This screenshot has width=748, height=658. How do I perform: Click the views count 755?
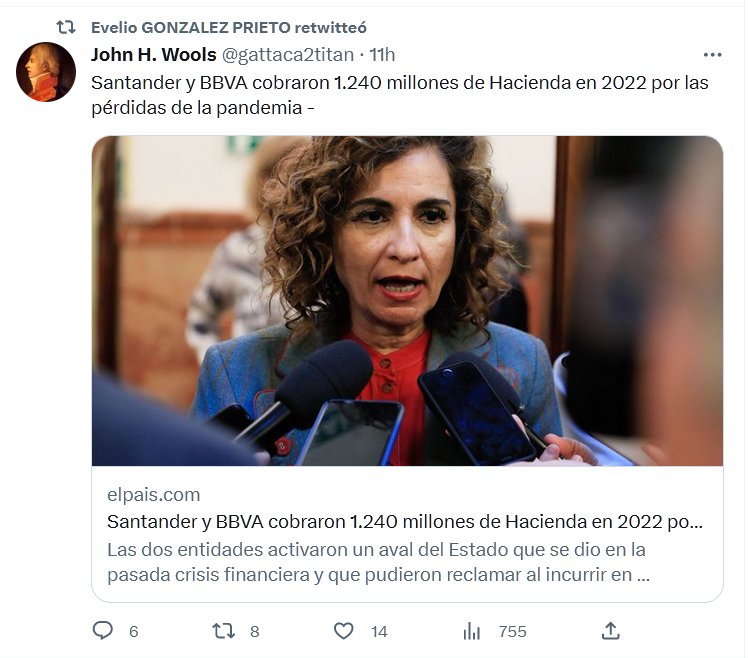coord(512,632)
